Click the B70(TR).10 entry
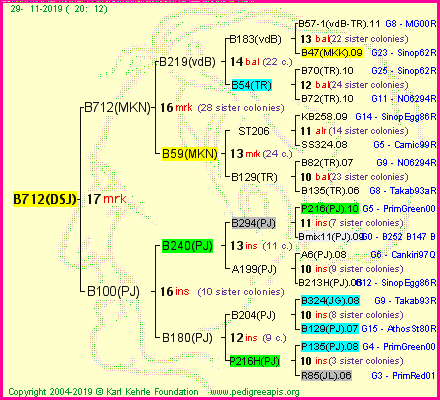 coord(327,71)
